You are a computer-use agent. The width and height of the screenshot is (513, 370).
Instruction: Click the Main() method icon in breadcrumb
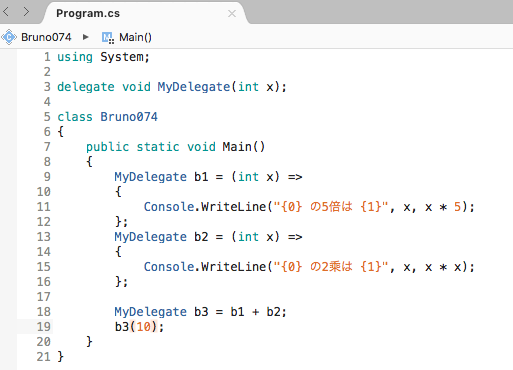point(108,37)
